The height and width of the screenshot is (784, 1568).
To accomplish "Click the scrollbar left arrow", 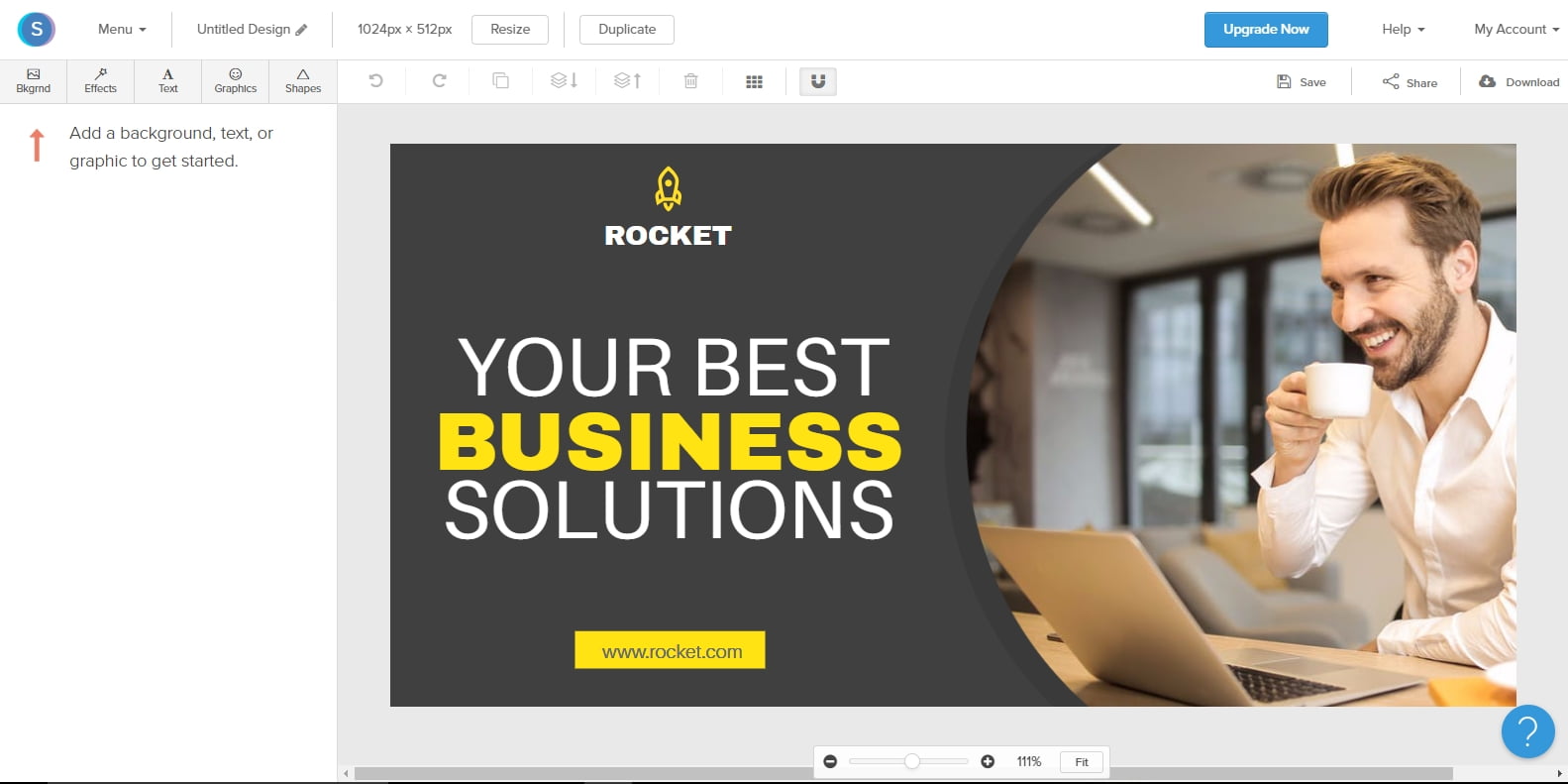I will point(346,774).
